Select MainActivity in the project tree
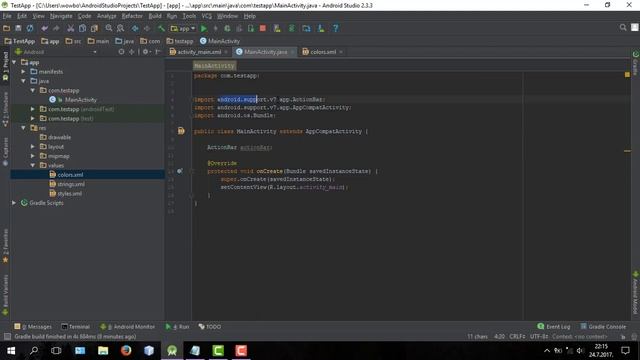Image resolution: width=640 pixels, height=360 pixels. click(80, 100)
